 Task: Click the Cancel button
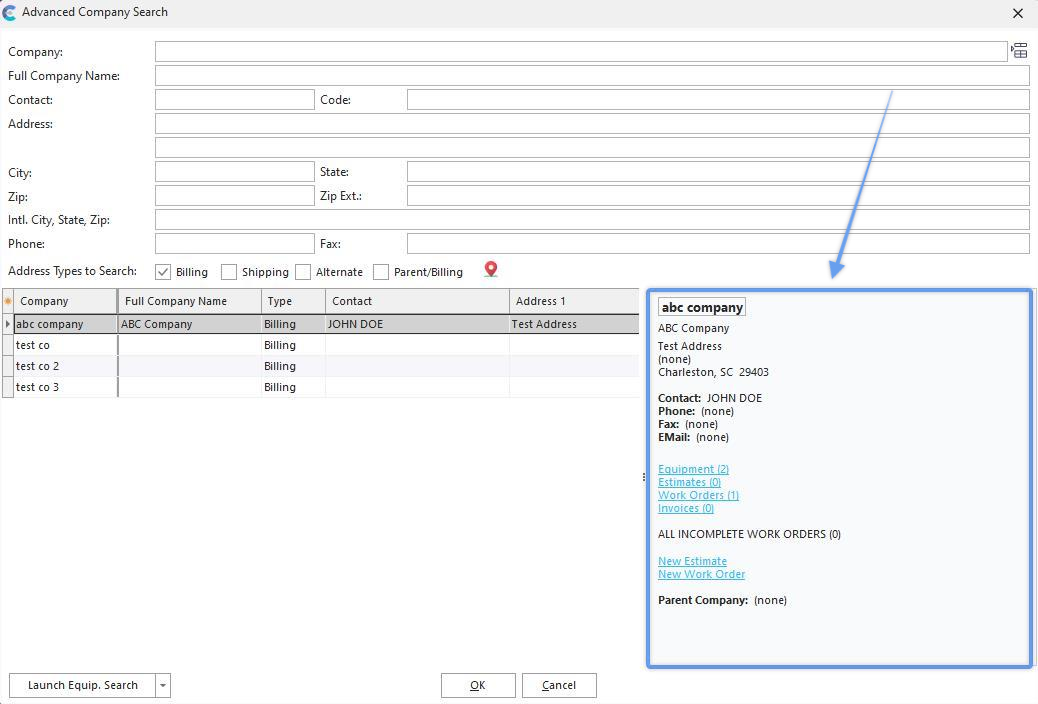(x=559, y=685)
